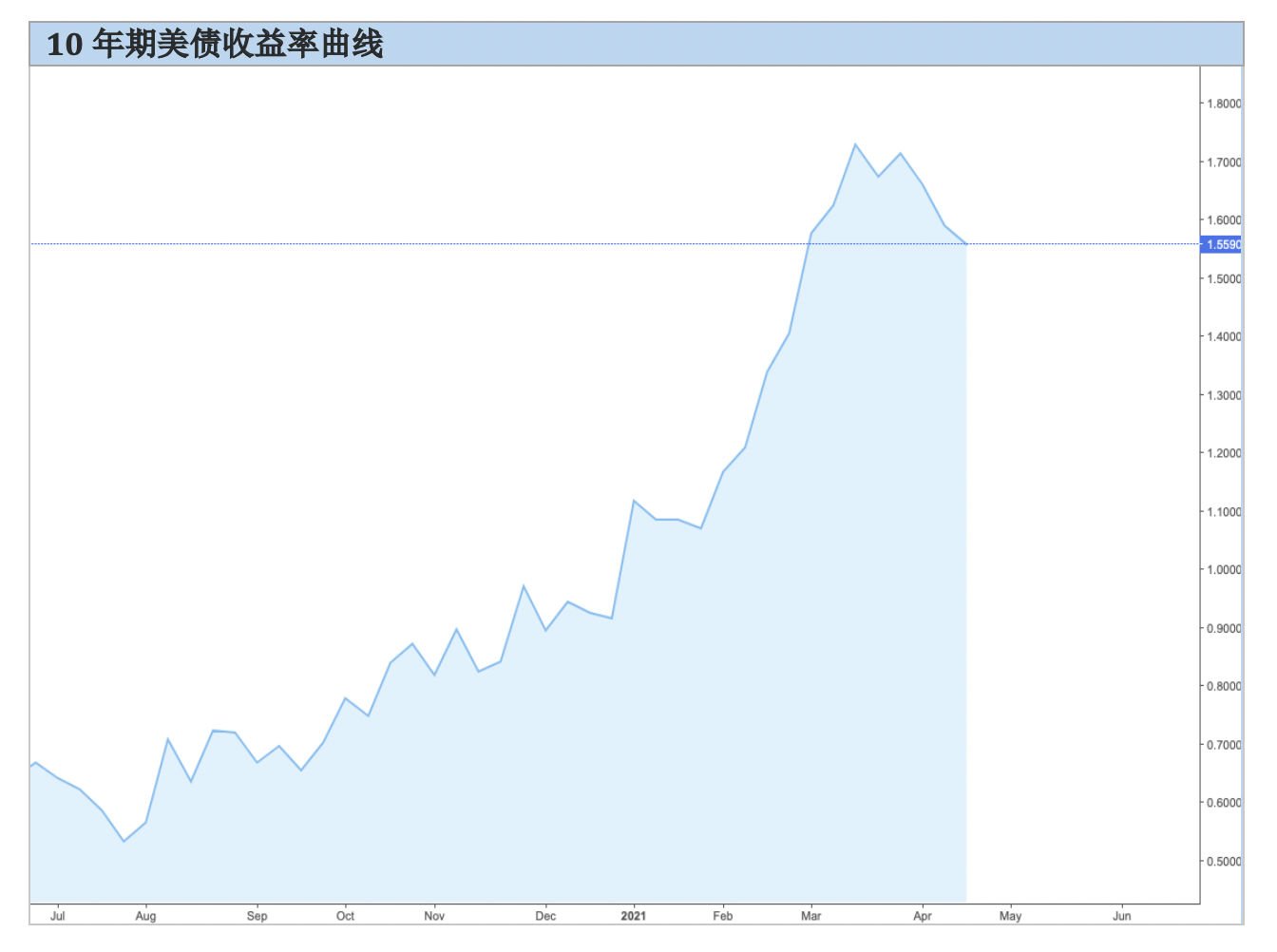Viewport: 1277px width, 952px height.
Task: Click the highlighted 1.5590 current value label
Action: pyautogui.click(x=1222, y=244)
